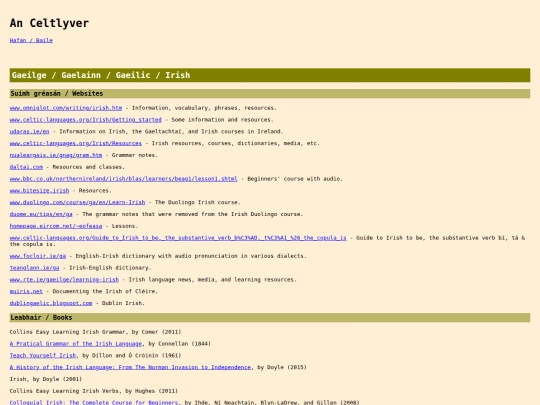540x405 pixels.
Task: Go to muiris.net link
Action: click(26, 291)
